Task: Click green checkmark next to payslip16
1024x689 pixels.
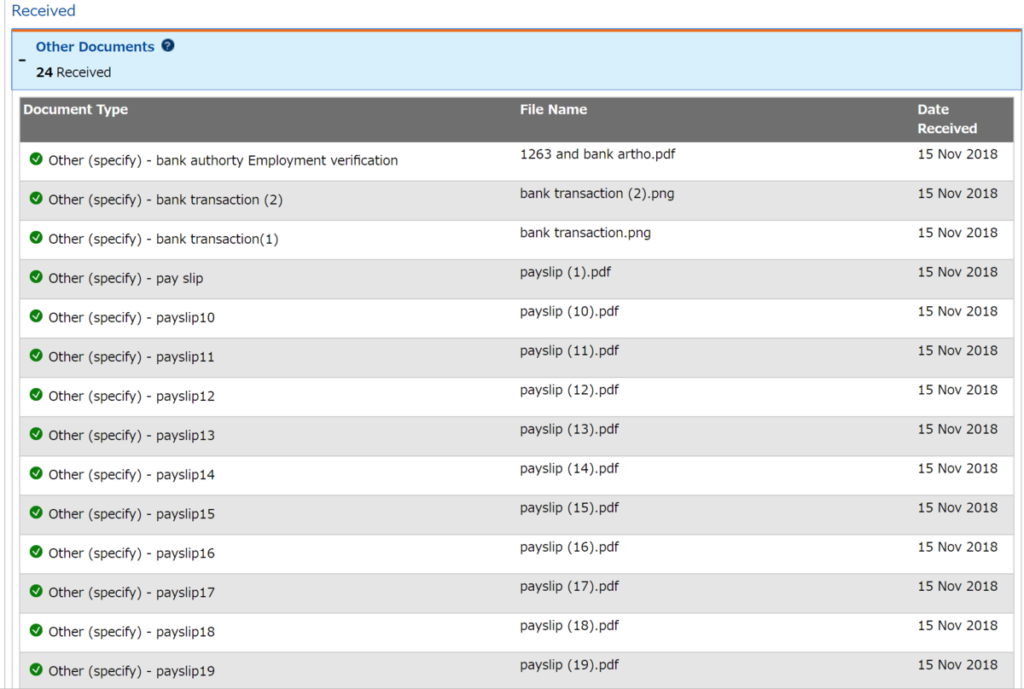Action: click(x=36, y=552)
